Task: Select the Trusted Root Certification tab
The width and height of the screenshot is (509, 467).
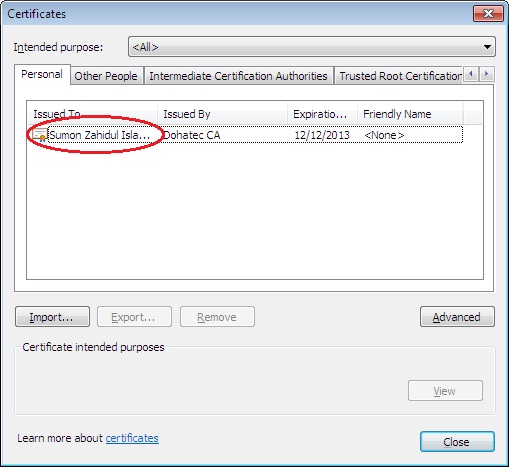Action: [399, 76]
